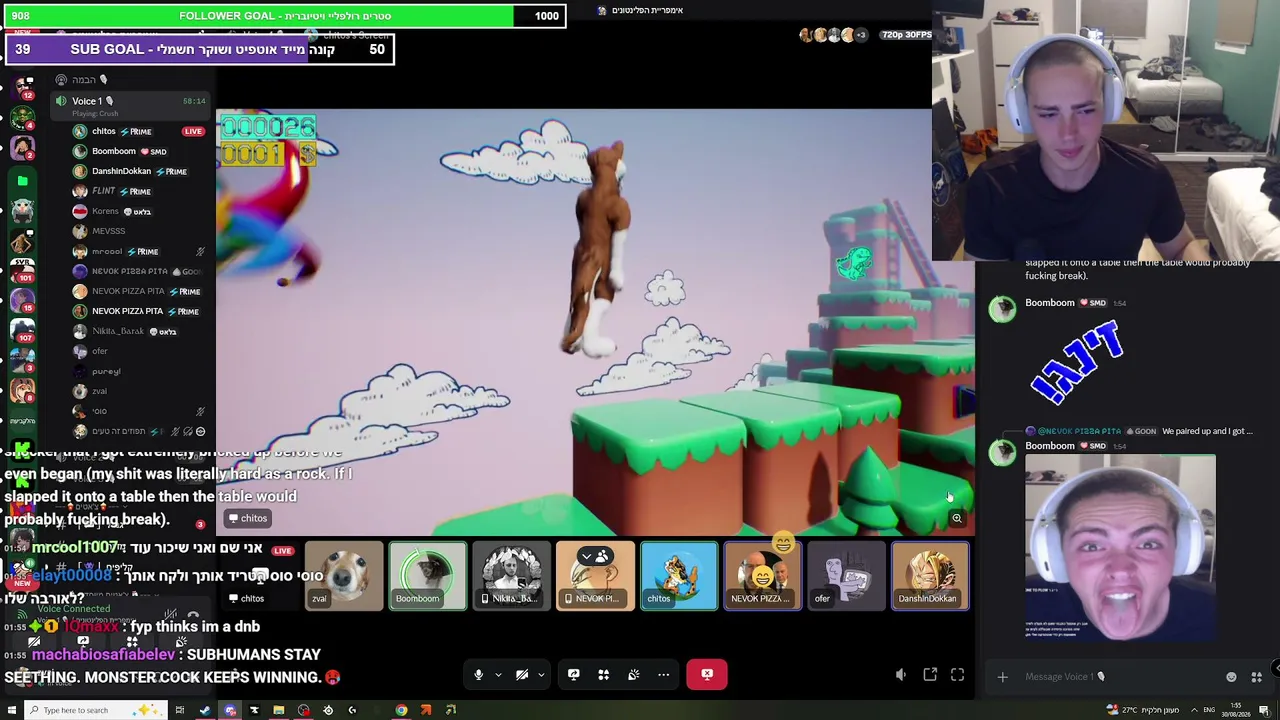Open the Windows Start menu
This screenshot has height=720, width=1280.
click(12, 710)
